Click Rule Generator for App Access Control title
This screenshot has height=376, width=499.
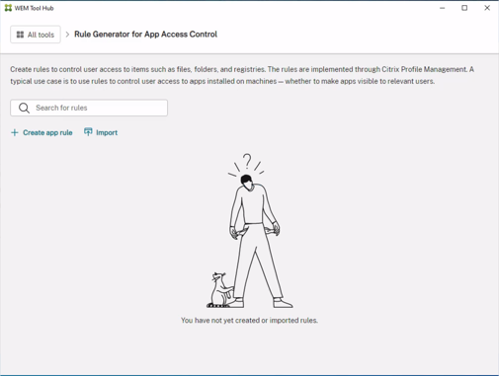tap(146, 34)
